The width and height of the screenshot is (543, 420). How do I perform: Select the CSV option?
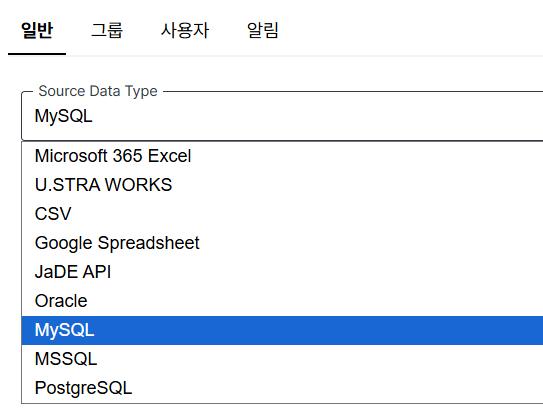tap(282, 214)
